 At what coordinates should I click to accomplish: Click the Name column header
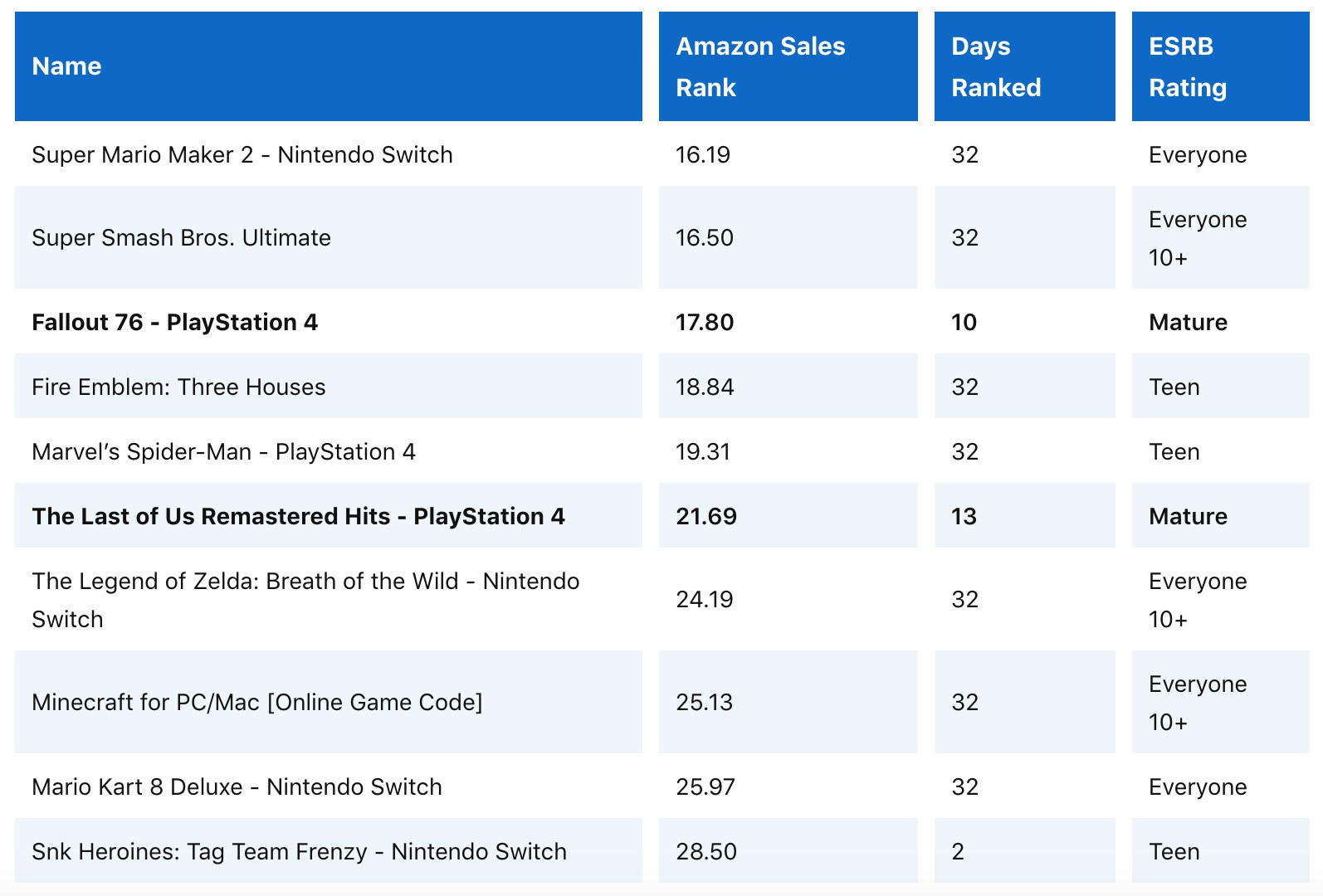pyautogui.click(x=66, y=66)
